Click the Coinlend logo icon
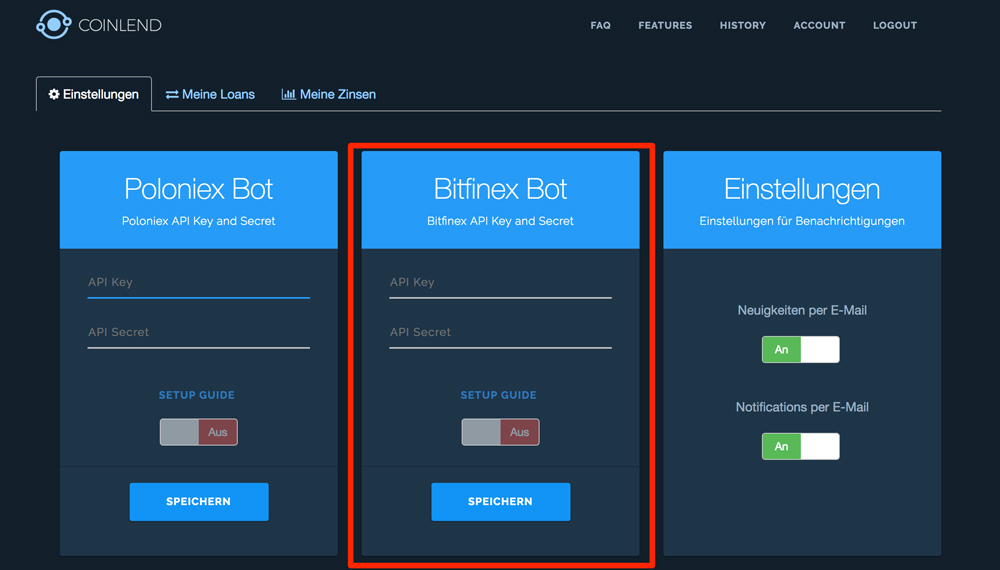The image size is (1000, 570). 54,25
